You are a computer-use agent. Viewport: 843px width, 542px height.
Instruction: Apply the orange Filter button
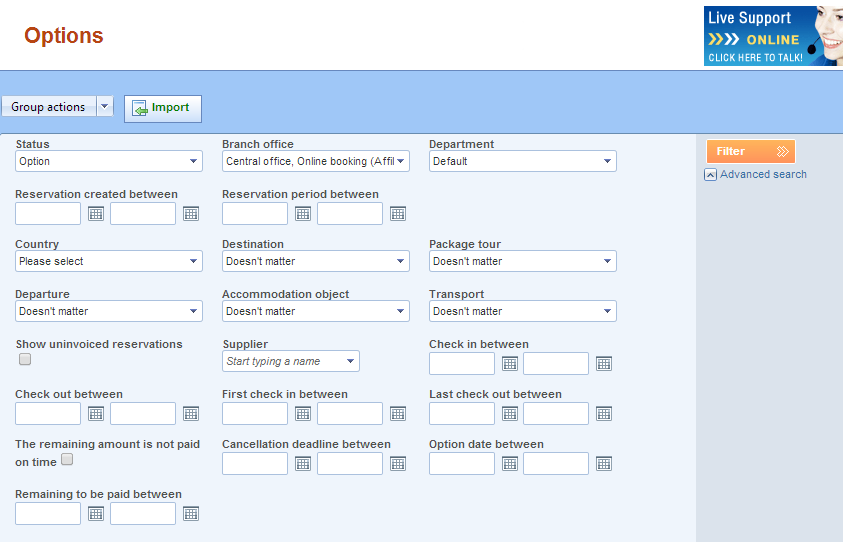point(751,152)
